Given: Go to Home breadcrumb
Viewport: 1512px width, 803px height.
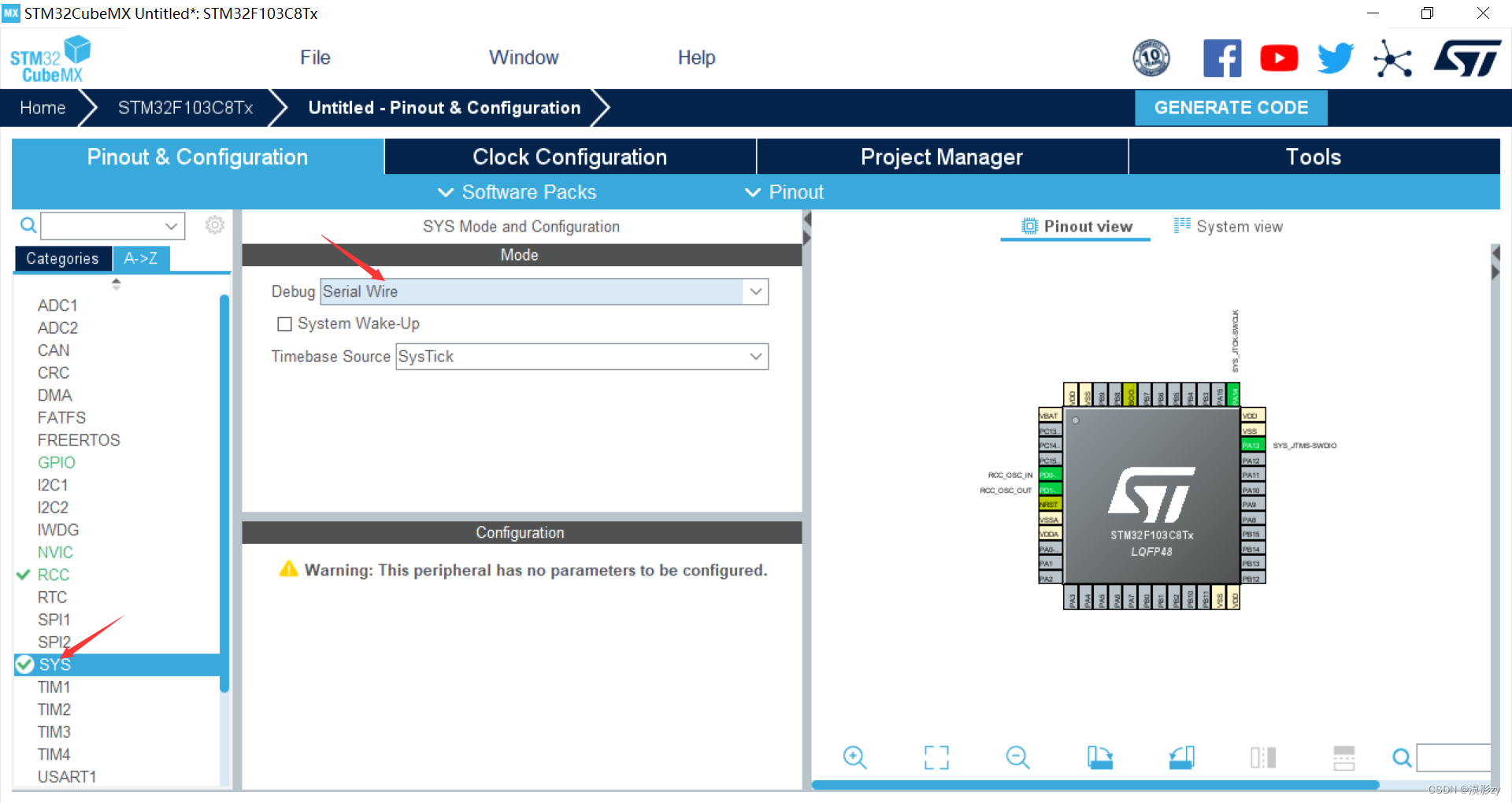Looking at the screenshot, I should [x=43, y=108].
